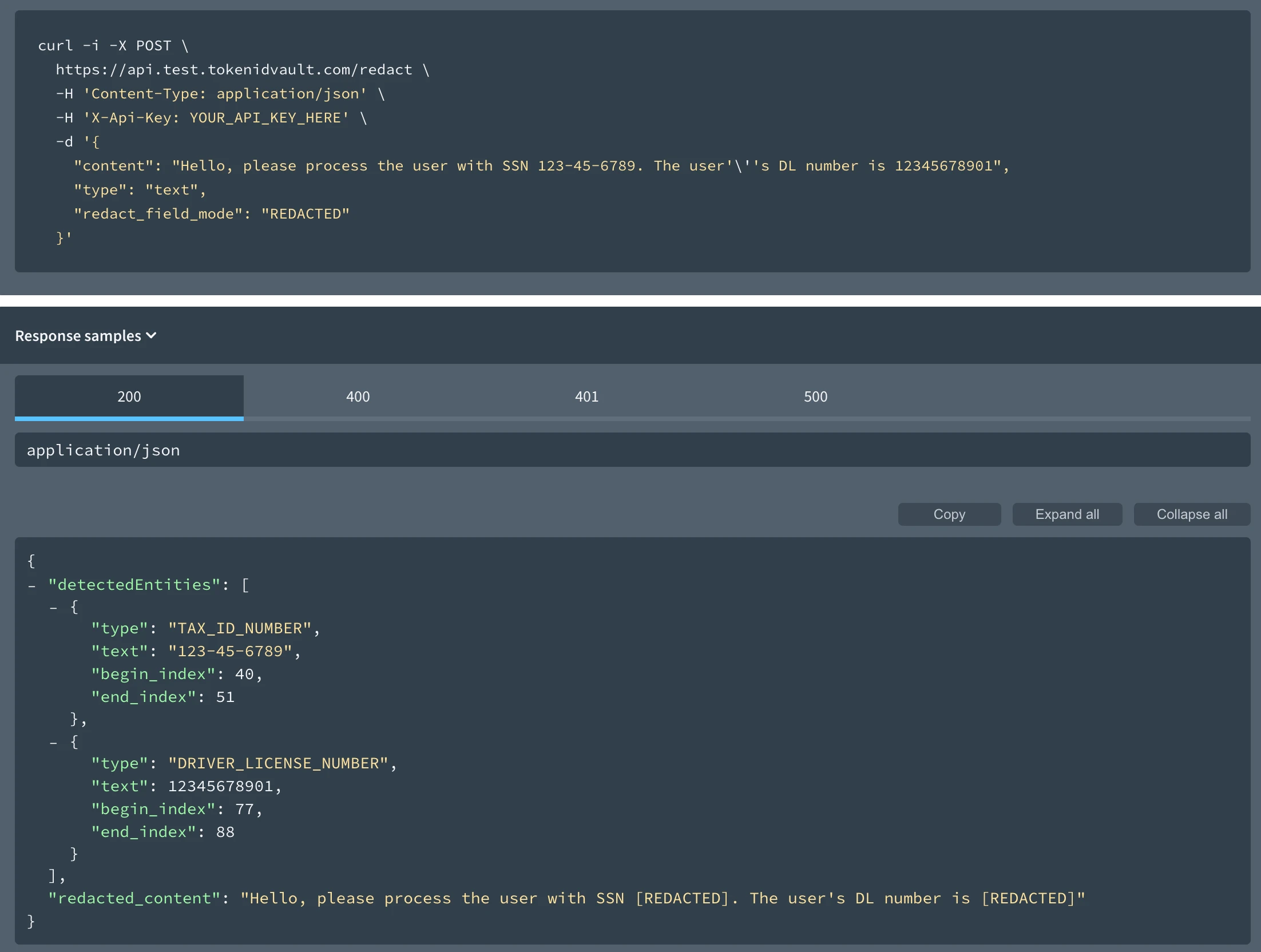Click the end_index value 88

(225, 831)
